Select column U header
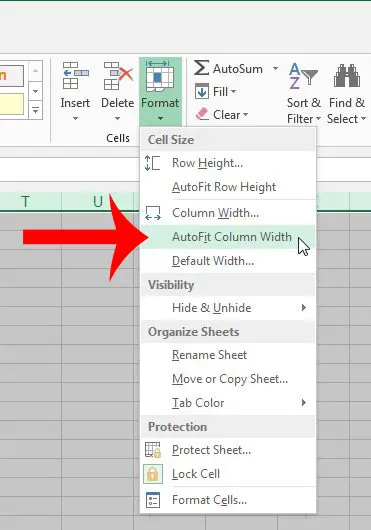 pyautogui.click(x=98, y=202)
